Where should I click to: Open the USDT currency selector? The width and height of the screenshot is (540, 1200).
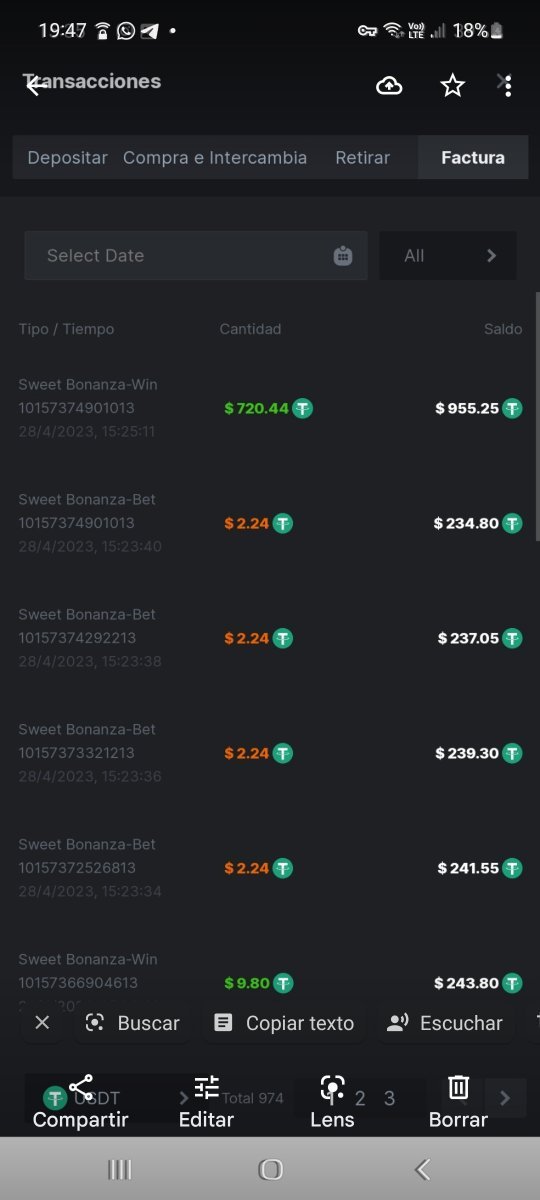point(112,1098)
